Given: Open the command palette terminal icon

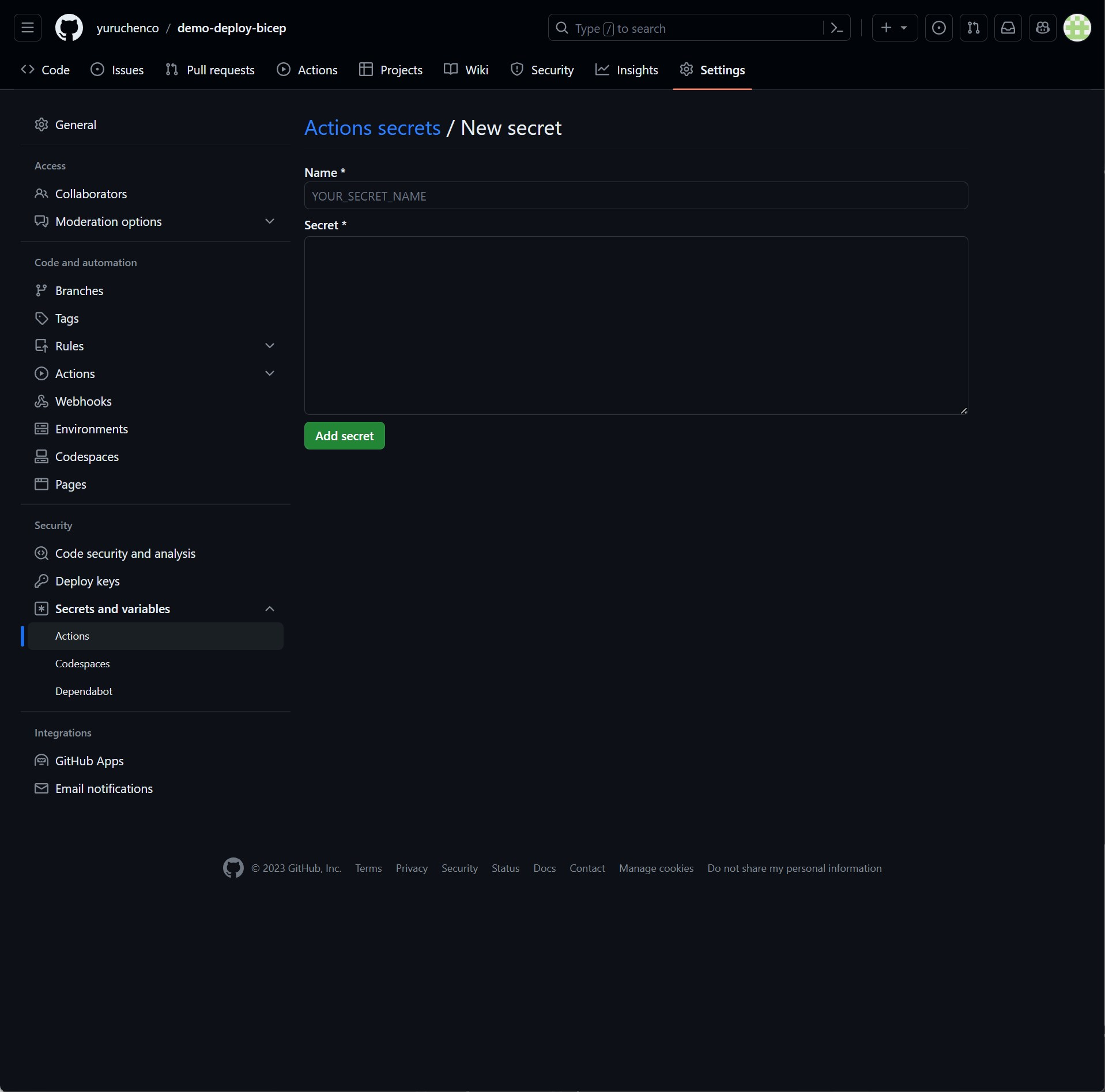Looking at the screenshot, I should coord(836,28).
